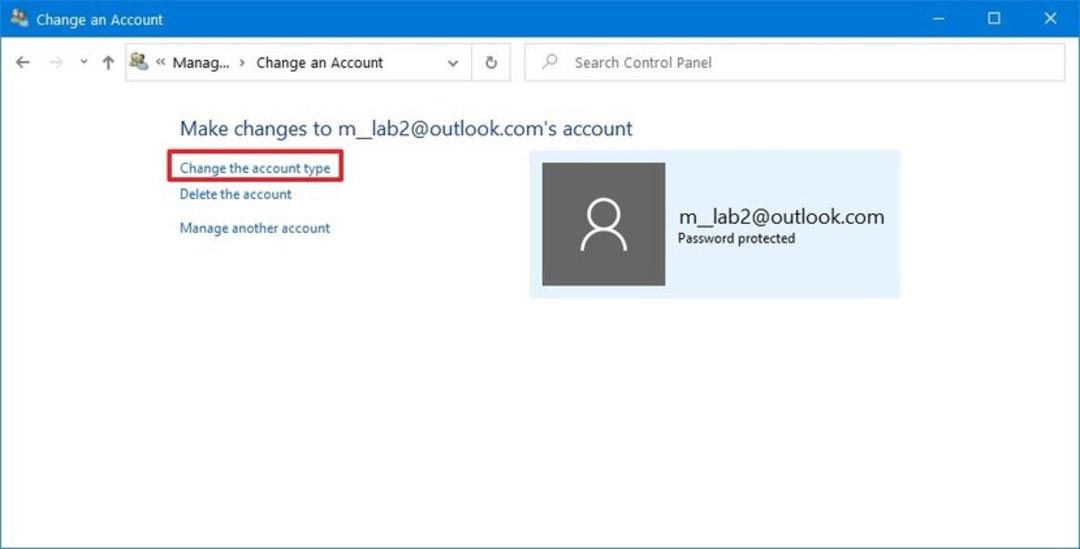Screen dimensions: 1080x549
Task: Refresh the Change an Account page
Action: coord(490,63)
